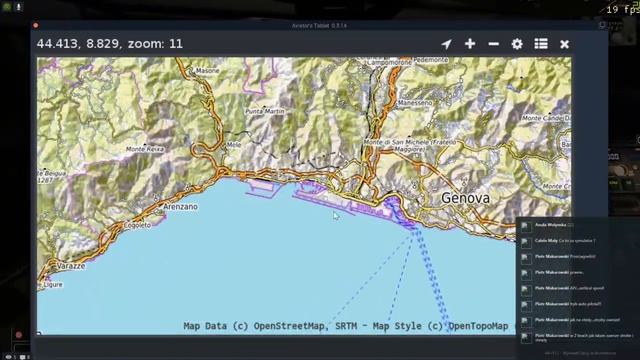Click the Mele town label
640x360 pixels.
(x=233, y=144)
